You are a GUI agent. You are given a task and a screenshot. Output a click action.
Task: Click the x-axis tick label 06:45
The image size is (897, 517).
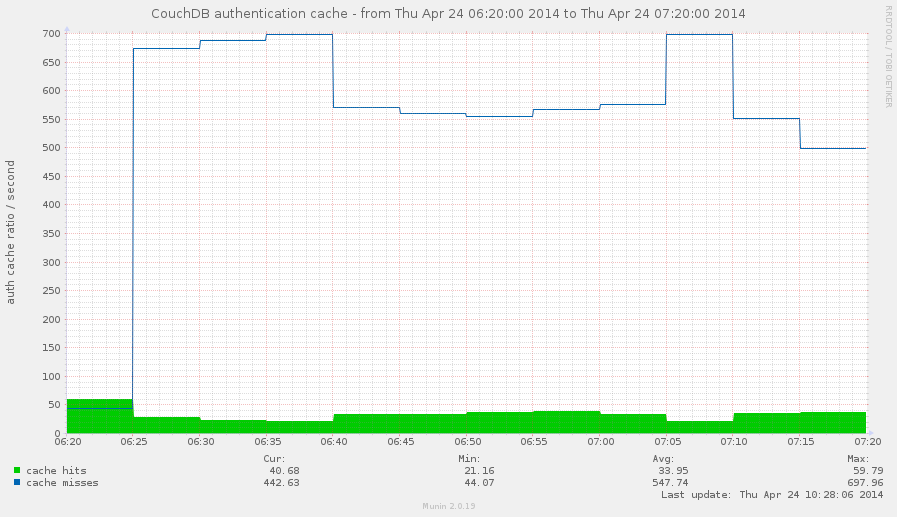click(400, 442)
